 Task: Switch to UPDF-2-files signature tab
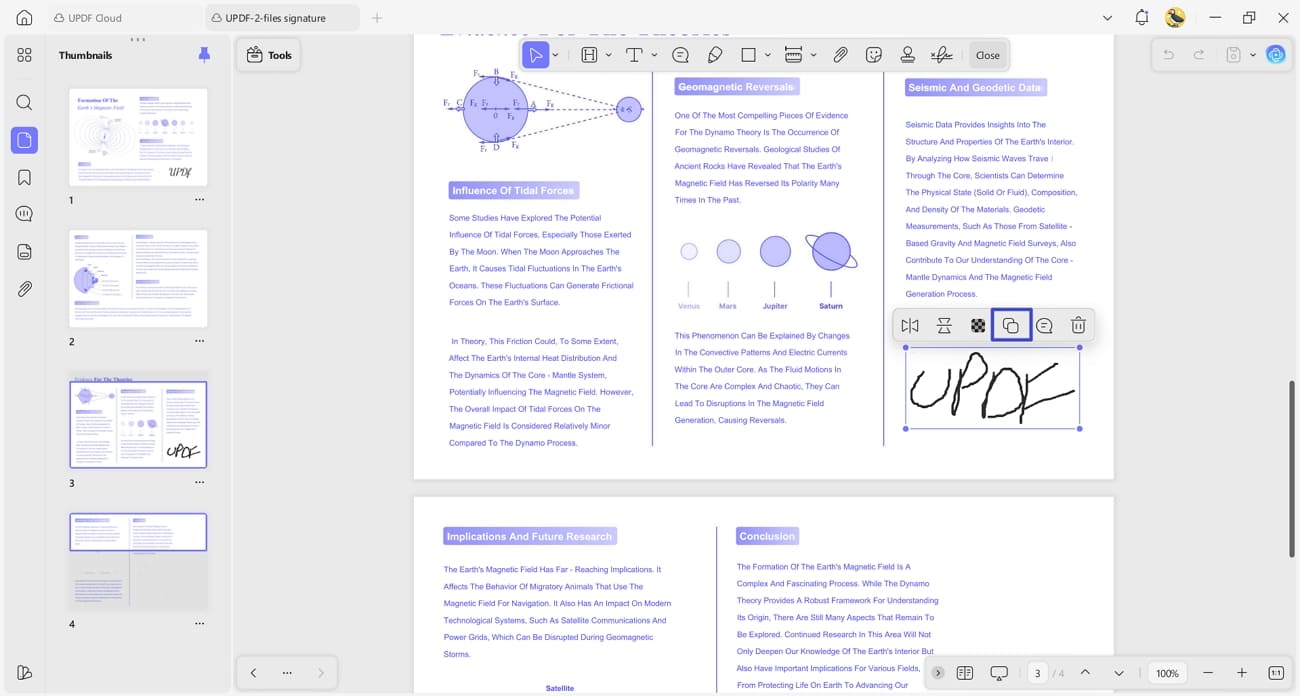280,18
